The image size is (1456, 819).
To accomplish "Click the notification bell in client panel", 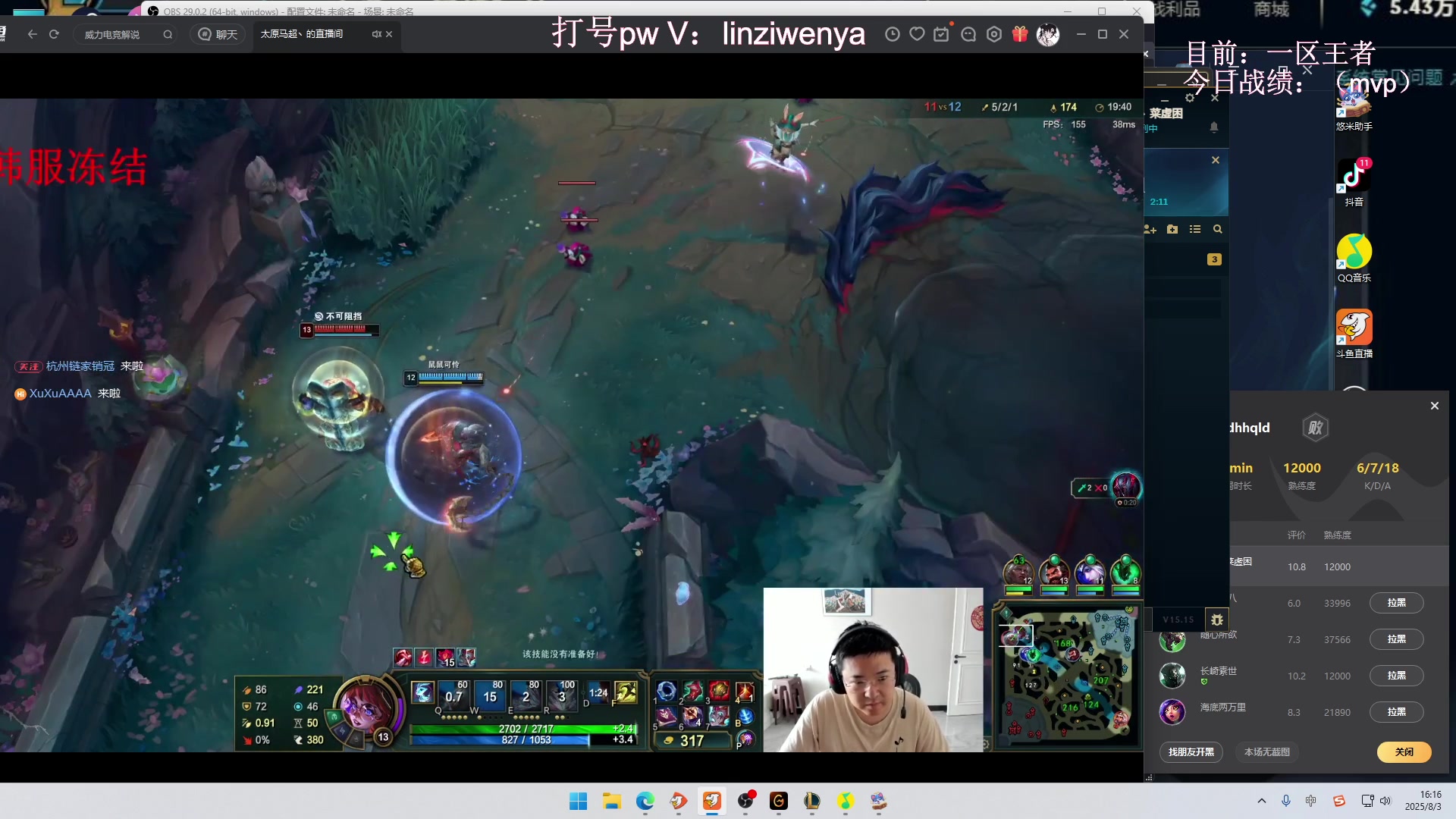I will 1214,127.
